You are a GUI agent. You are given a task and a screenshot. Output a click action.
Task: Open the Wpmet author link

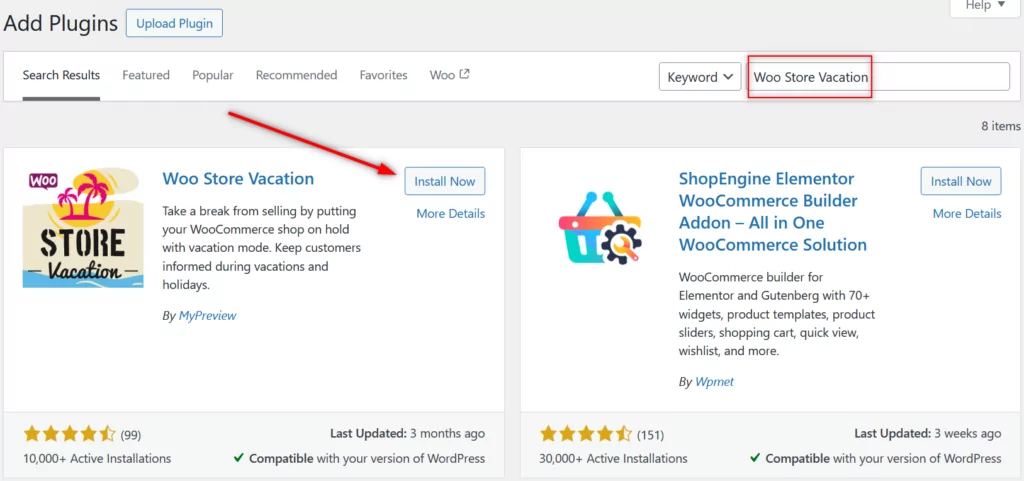click(x=714, y=382)
